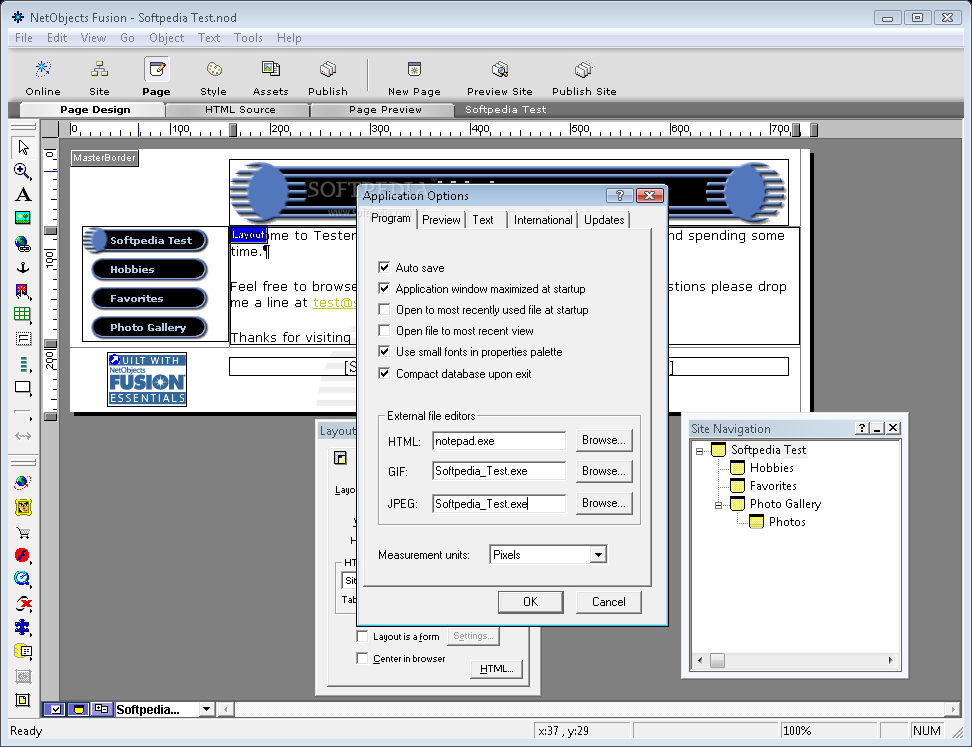
Task: Switch to Text tab in Application Options
Action: coord(483,220)
